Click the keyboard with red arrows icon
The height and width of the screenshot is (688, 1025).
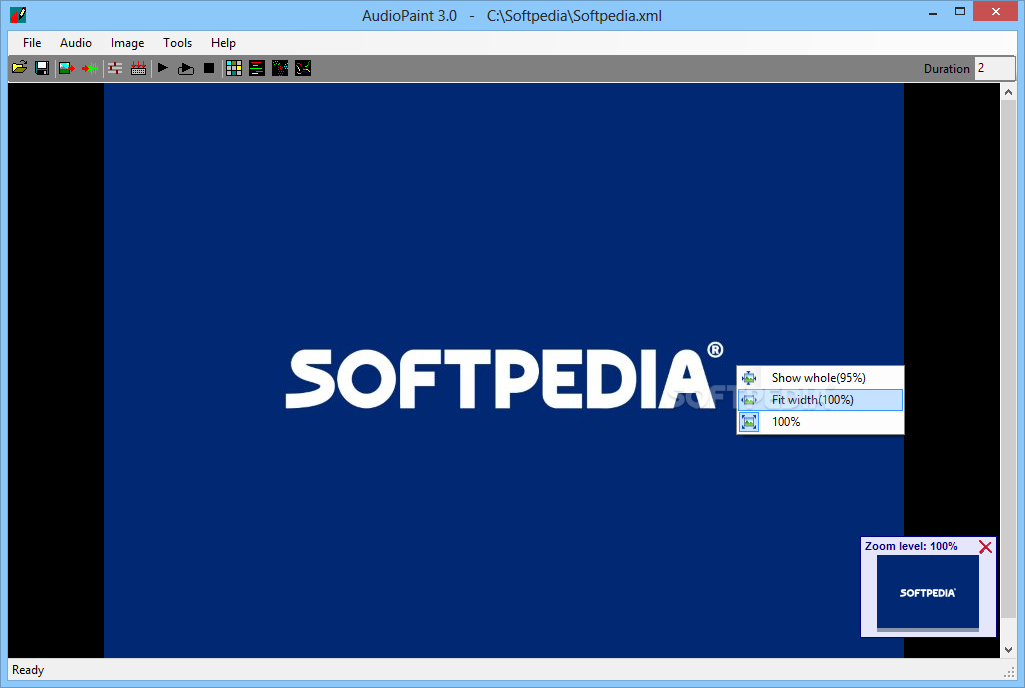[139, 68]
